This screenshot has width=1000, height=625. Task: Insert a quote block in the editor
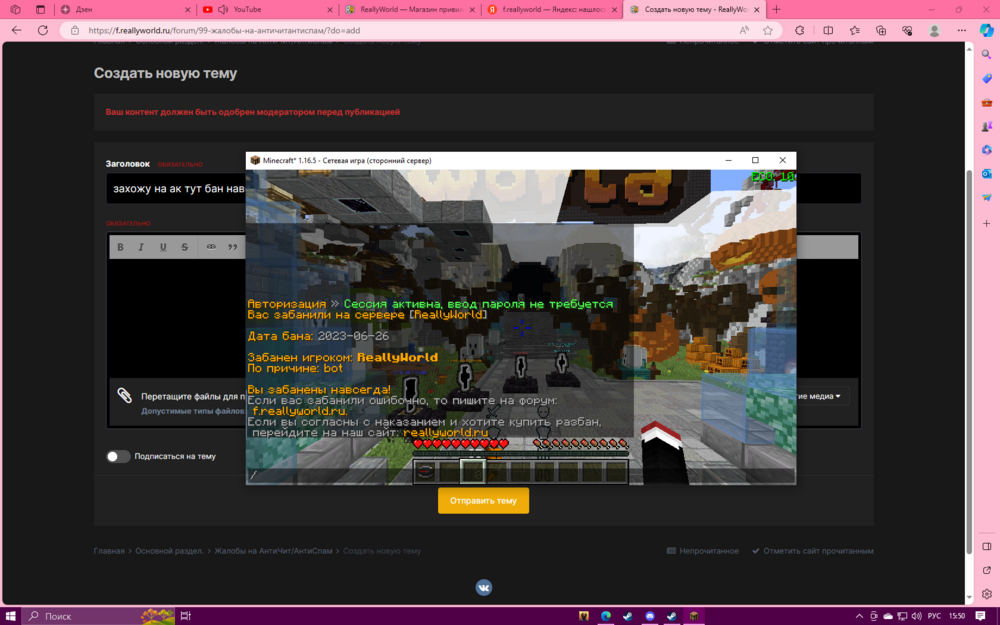[233, 247]
